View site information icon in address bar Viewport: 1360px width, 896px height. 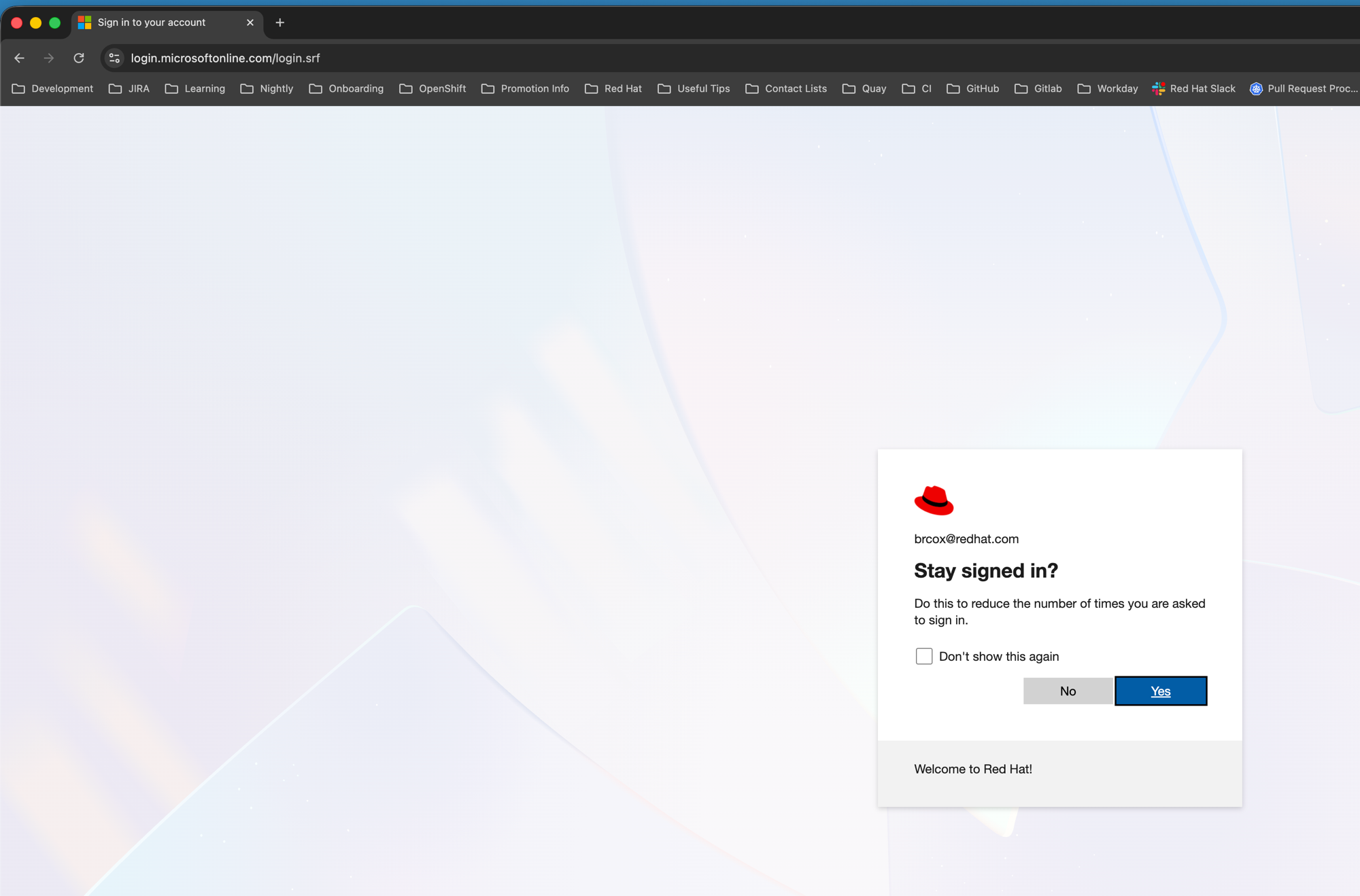(x=114, y=58)
